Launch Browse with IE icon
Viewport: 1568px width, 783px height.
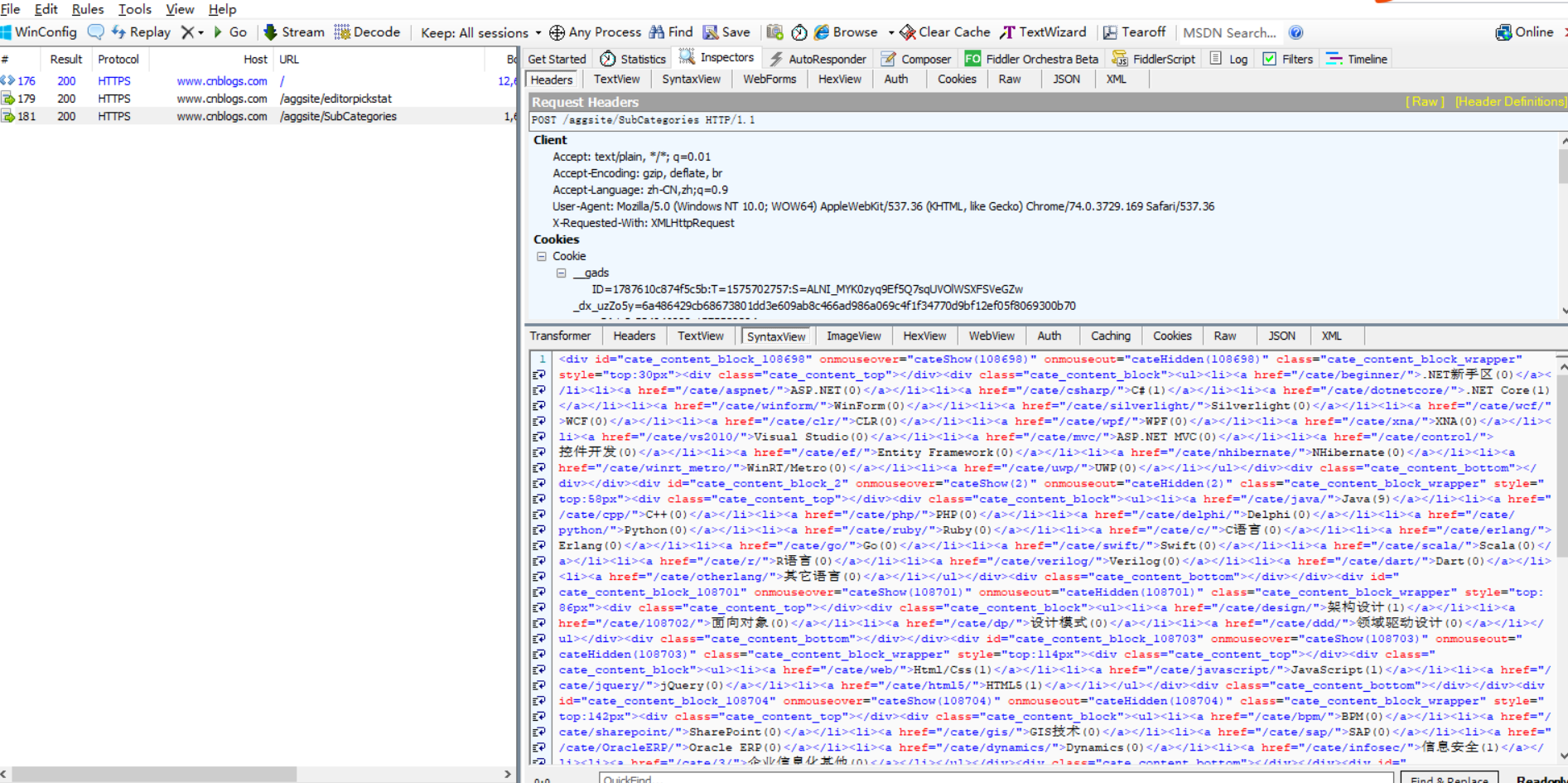click(x=846, y=32)
